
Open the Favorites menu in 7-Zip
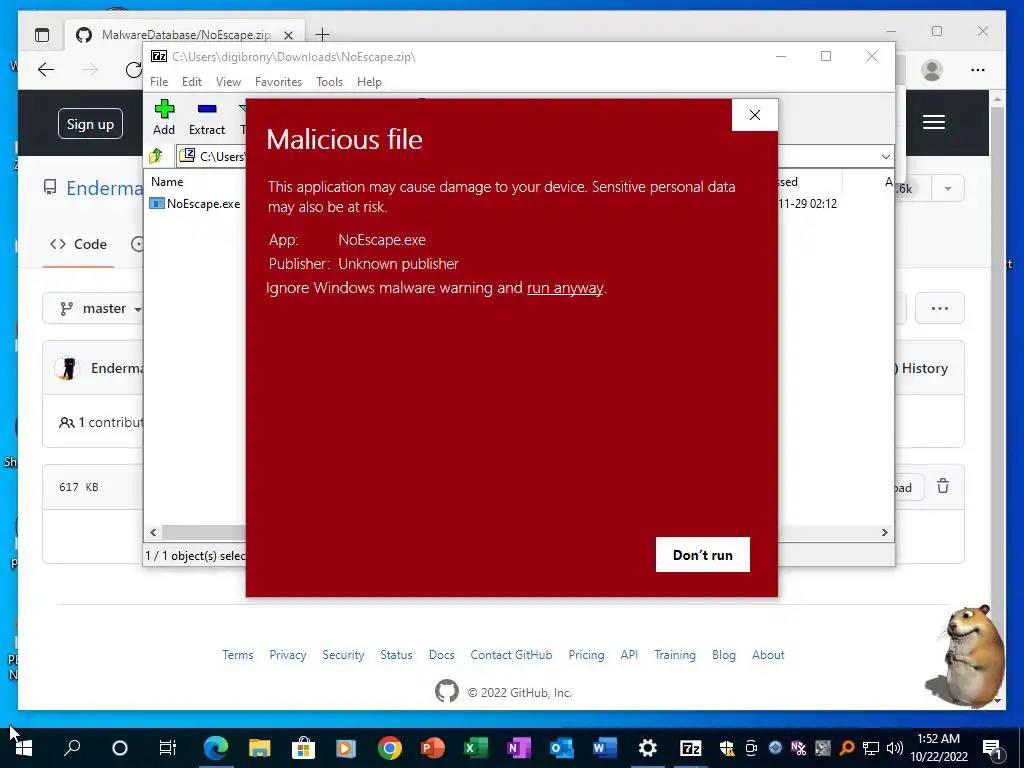coord(278,82)
